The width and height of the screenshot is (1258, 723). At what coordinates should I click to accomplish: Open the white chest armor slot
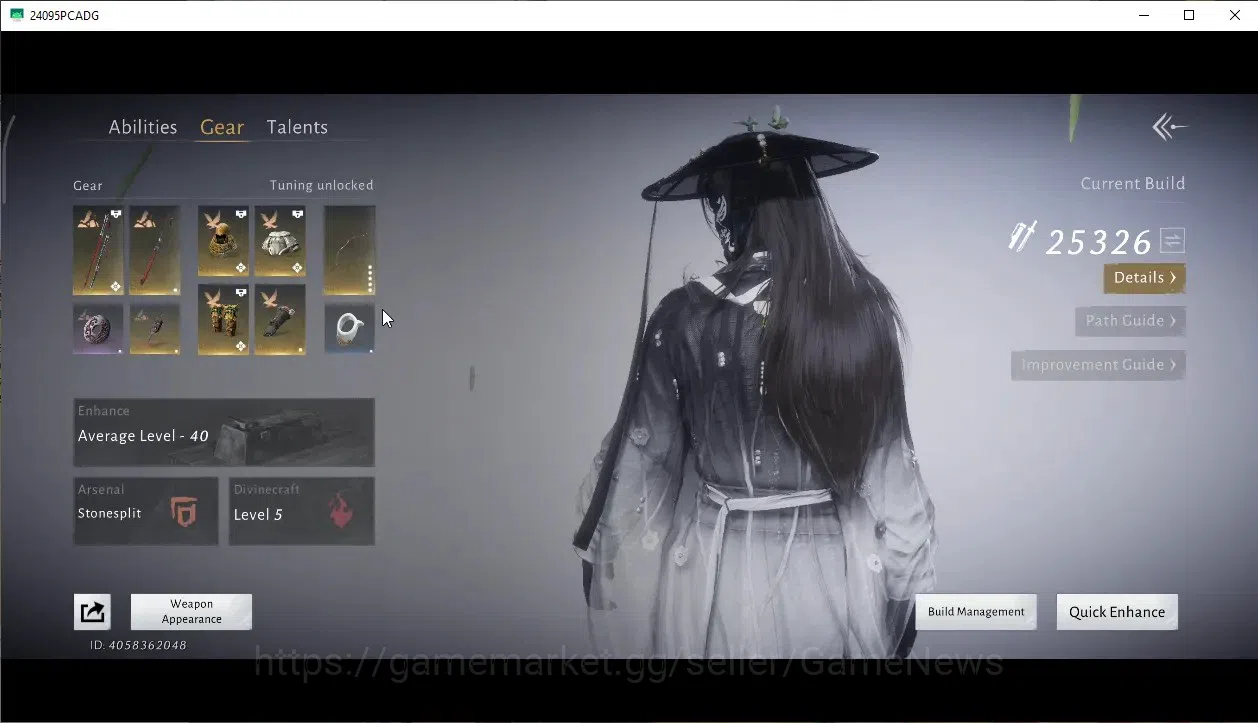280,241
